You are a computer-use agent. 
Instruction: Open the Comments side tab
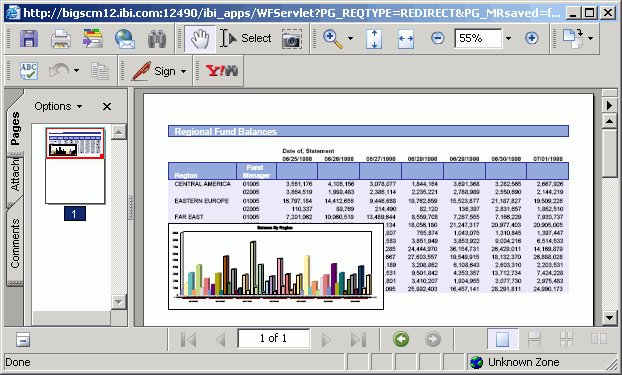click(15, 243)
